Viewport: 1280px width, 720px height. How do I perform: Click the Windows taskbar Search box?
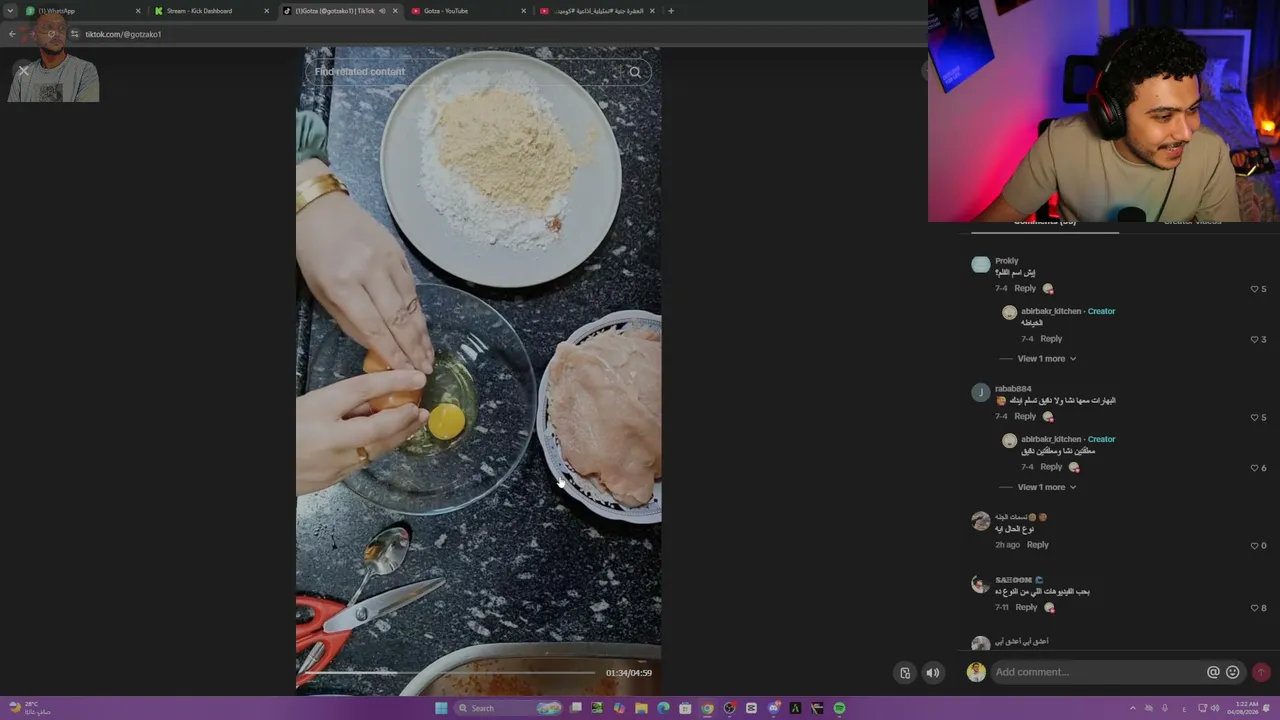510,708
